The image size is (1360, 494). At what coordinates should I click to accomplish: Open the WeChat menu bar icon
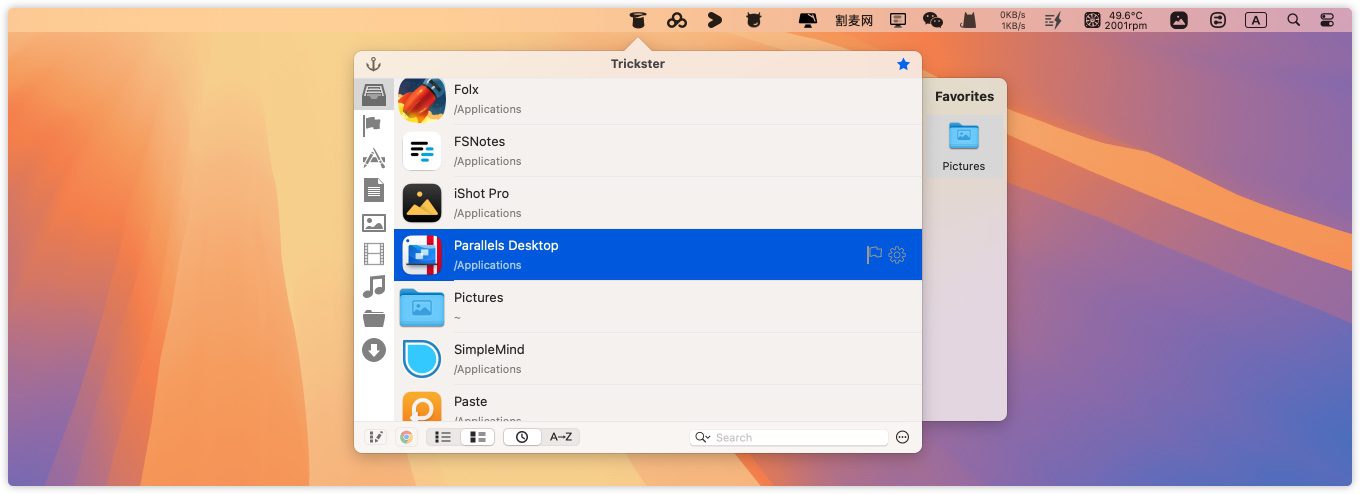933,19
